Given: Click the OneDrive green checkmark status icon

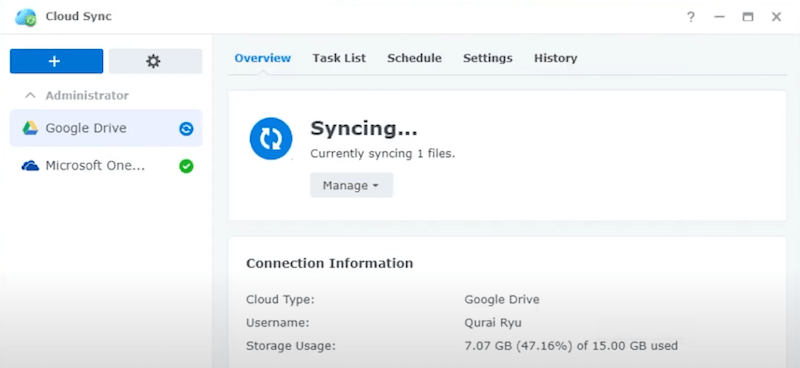Looking at the screenshot, I should [x=186, y=166].
